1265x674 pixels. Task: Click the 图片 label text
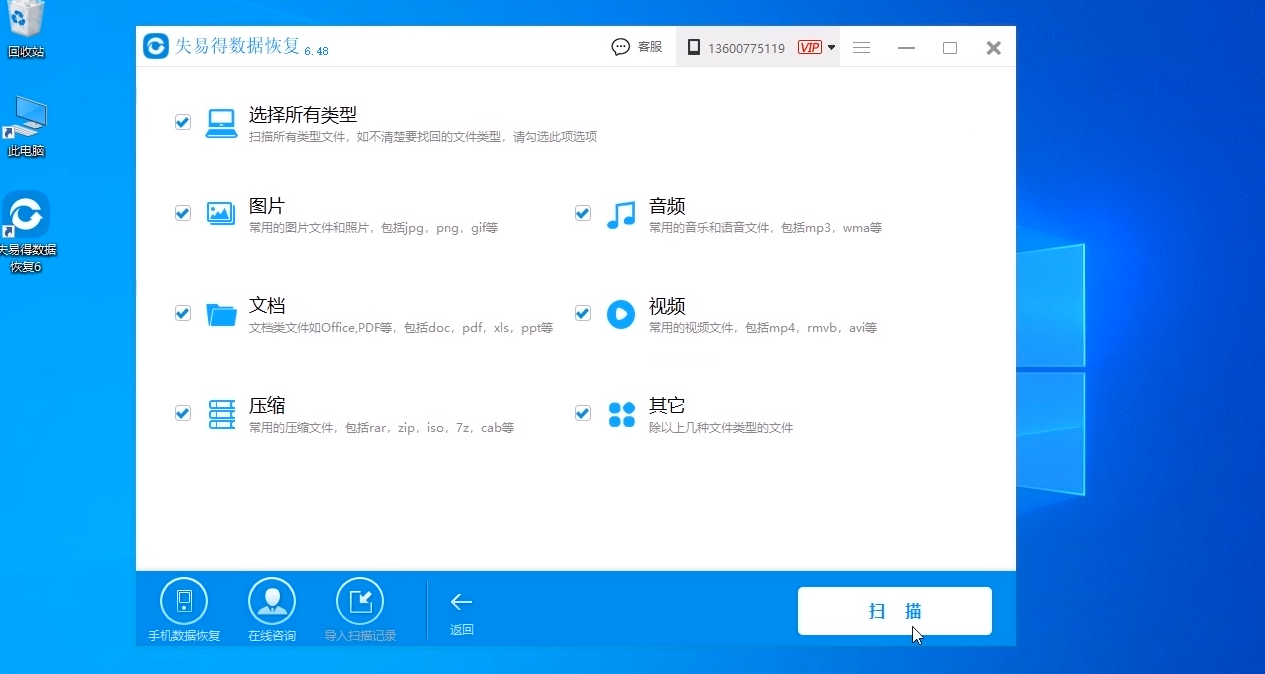267,206
